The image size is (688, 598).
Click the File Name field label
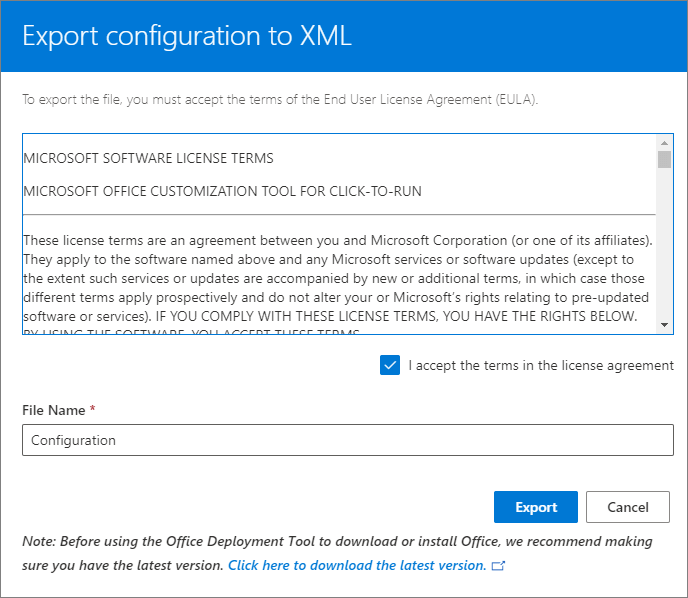55,410
